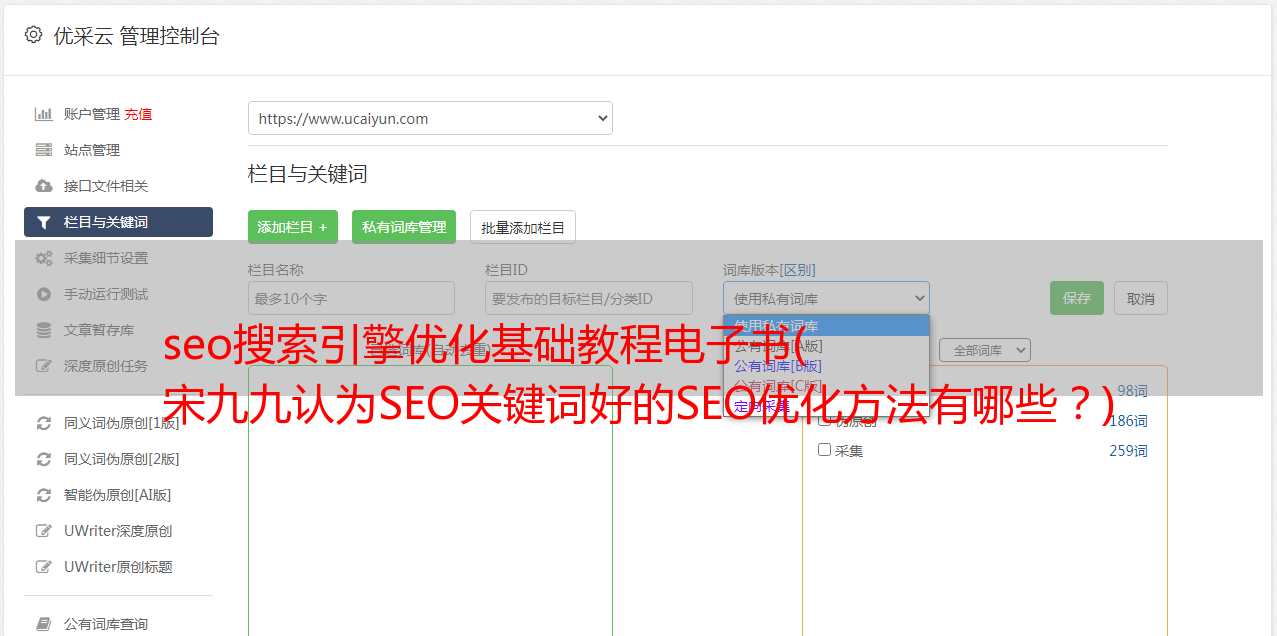Click the edit icon for 深度原创任务
1277x636 pixels.
[43, 366]
